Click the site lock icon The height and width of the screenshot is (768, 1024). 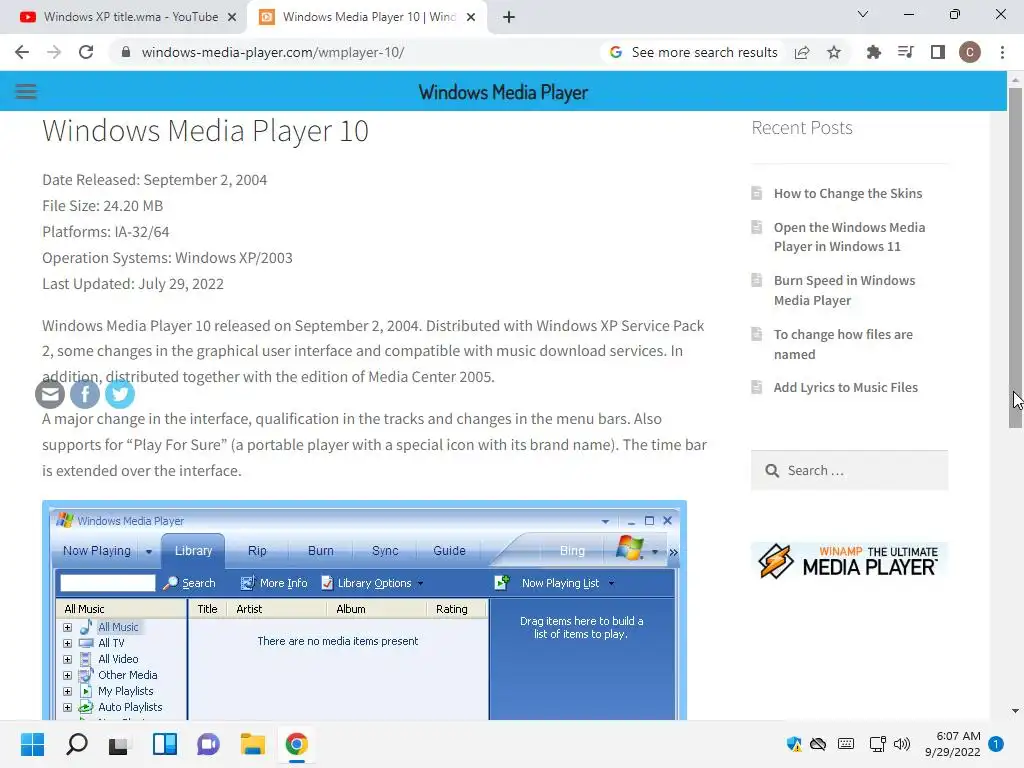click(x=126, y=52)
